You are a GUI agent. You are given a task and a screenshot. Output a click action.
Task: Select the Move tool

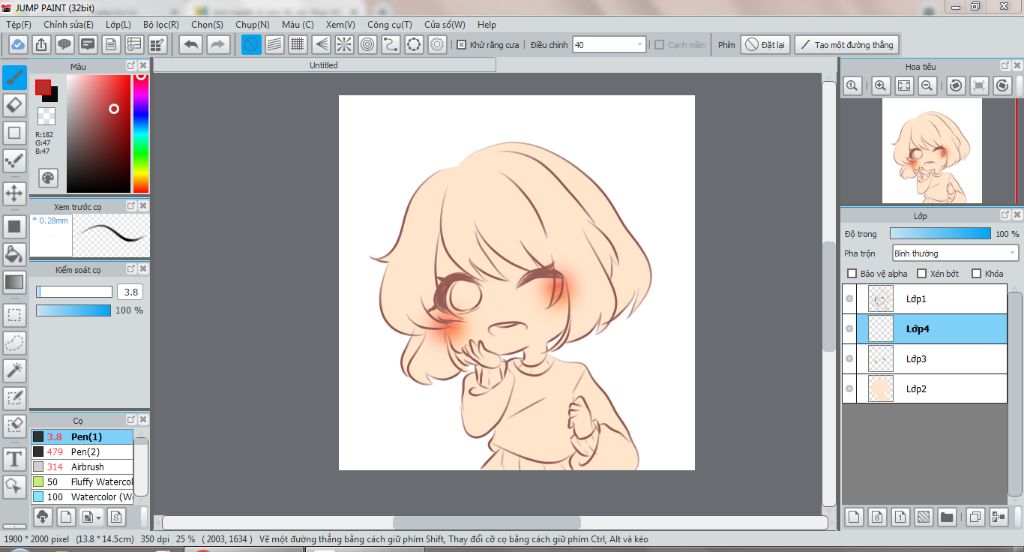tap(14, 193)
